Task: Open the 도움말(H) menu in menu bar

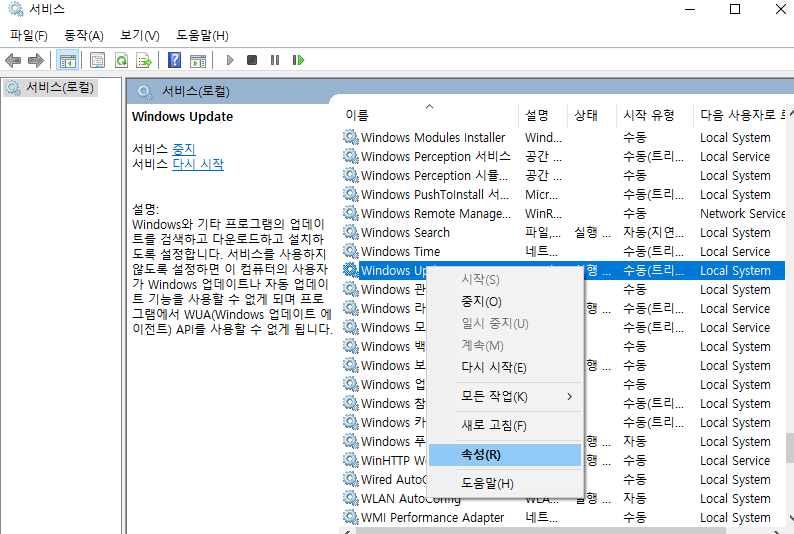Action: point(202,35)
